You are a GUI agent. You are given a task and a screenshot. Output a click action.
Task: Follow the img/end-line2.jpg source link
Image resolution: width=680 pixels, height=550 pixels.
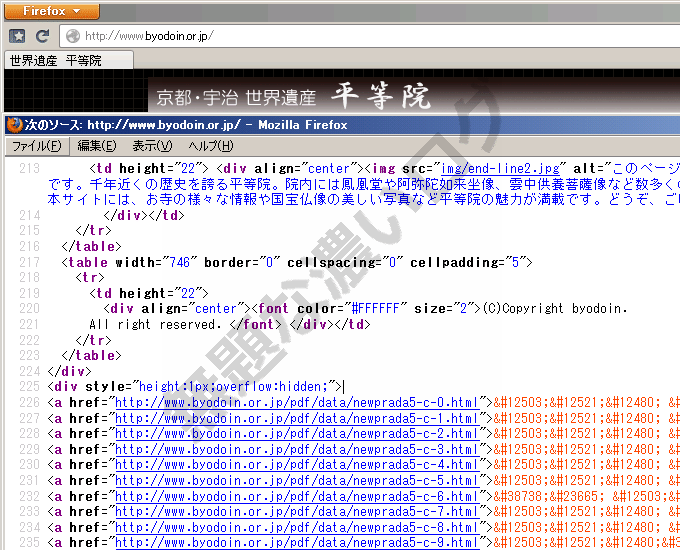coord(500,169)
